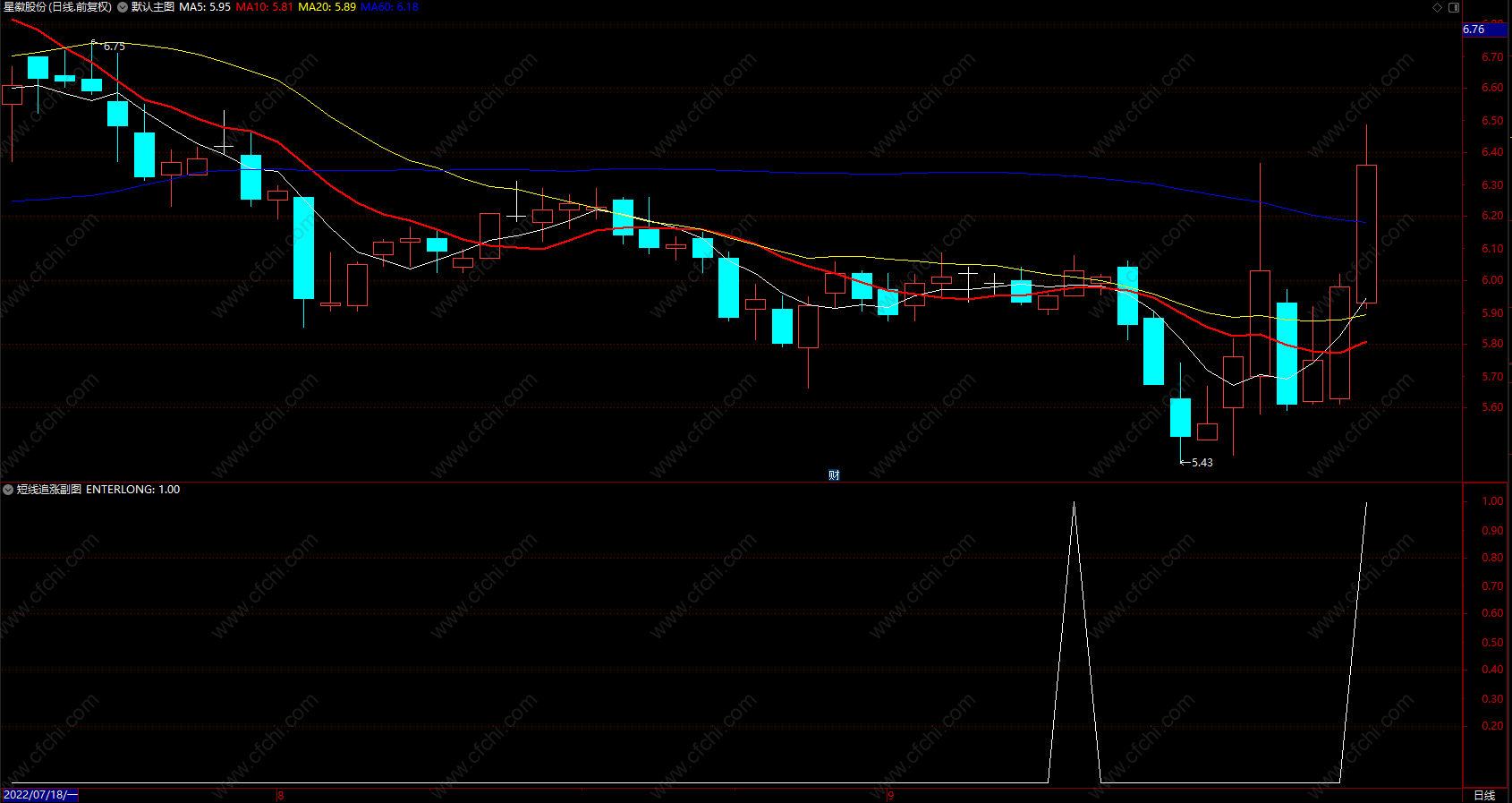Click the first ENTERLONG signal spike peak
The width and height of the screenshot is (1512, 803).
click(1074, 503)
